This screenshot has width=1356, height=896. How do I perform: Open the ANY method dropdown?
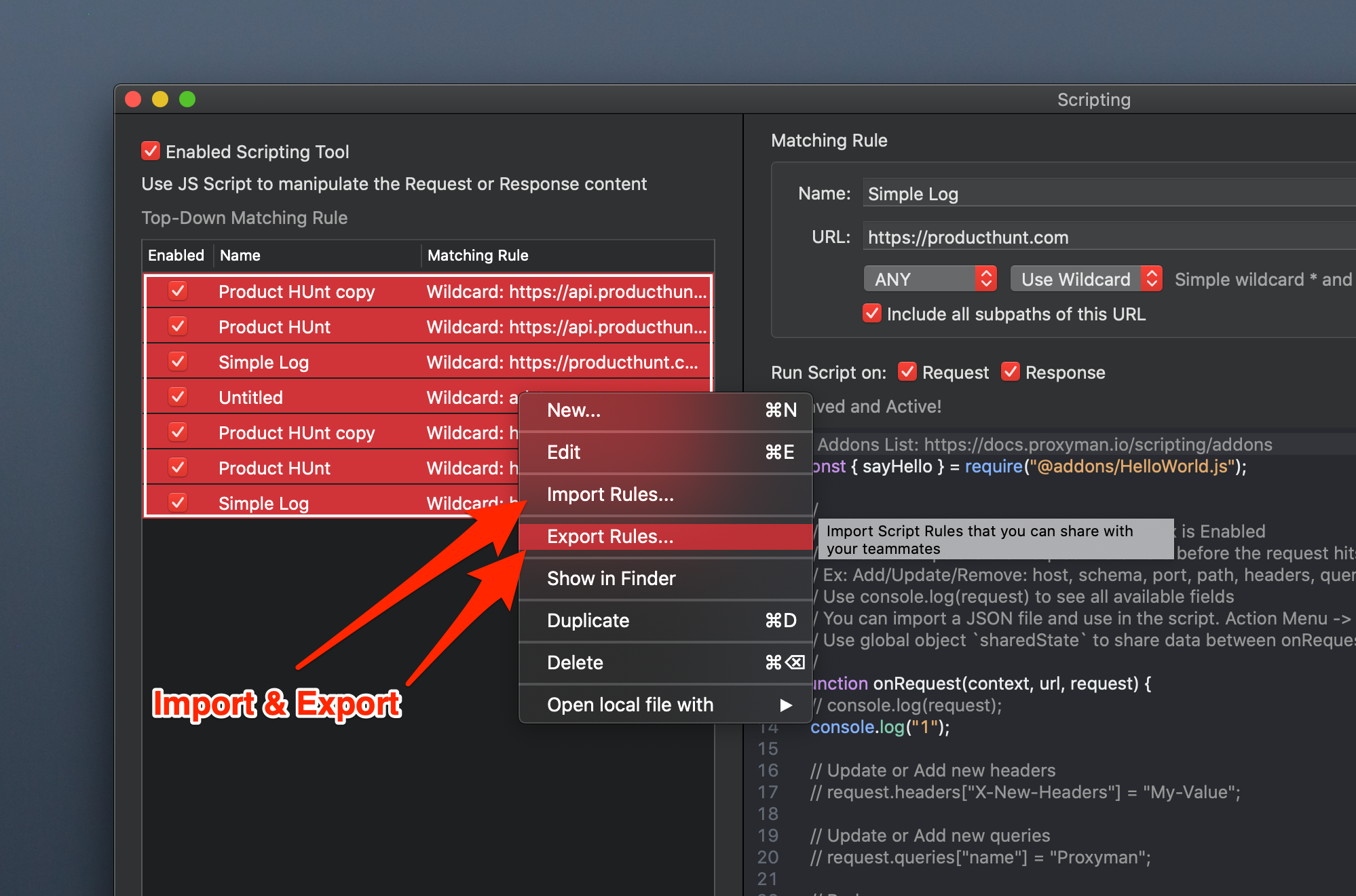pyautogui.click(x=930, y=279)
